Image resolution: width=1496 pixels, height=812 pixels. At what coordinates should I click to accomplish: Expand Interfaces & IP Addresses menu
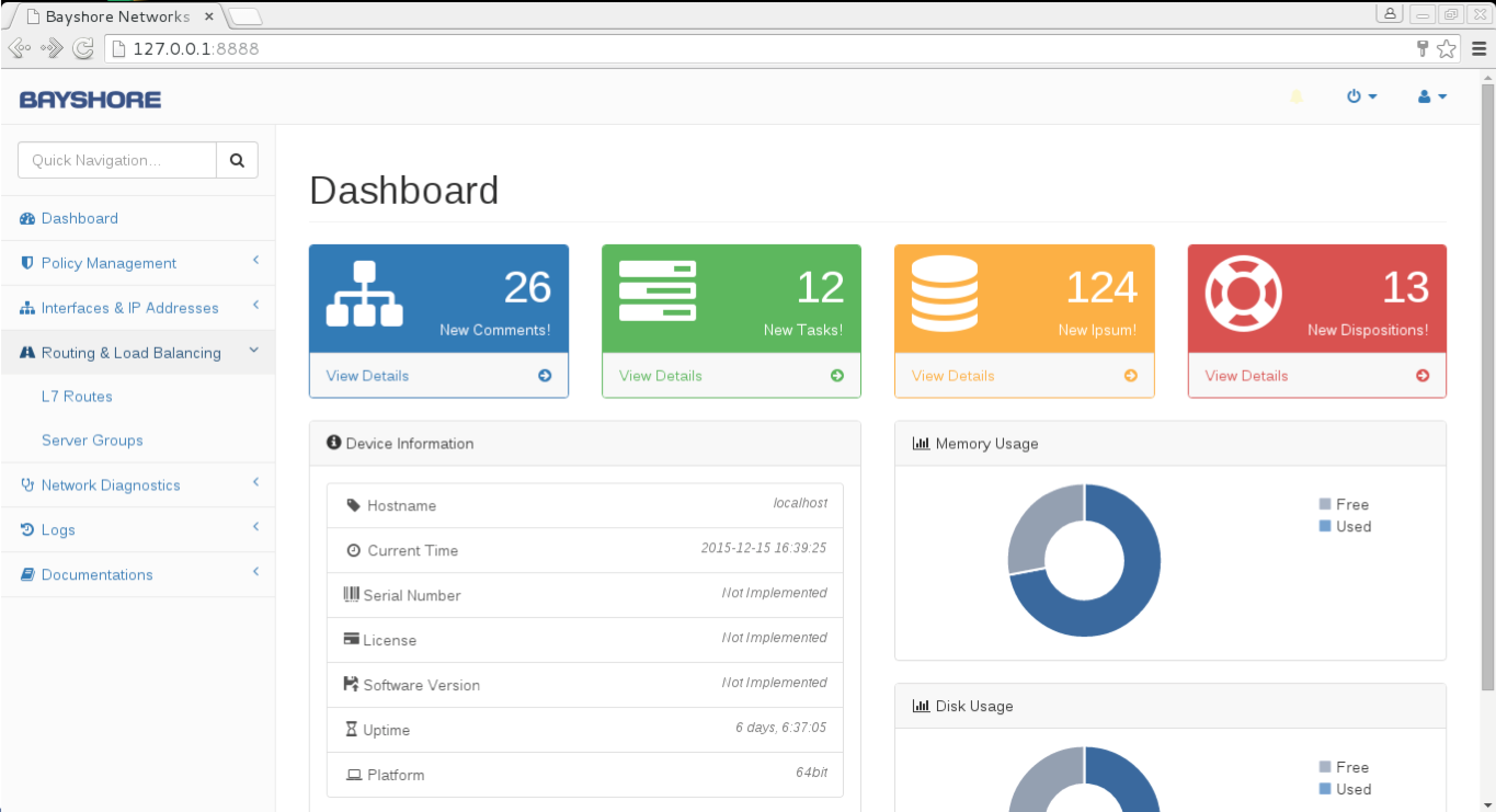tap(129, 308)
